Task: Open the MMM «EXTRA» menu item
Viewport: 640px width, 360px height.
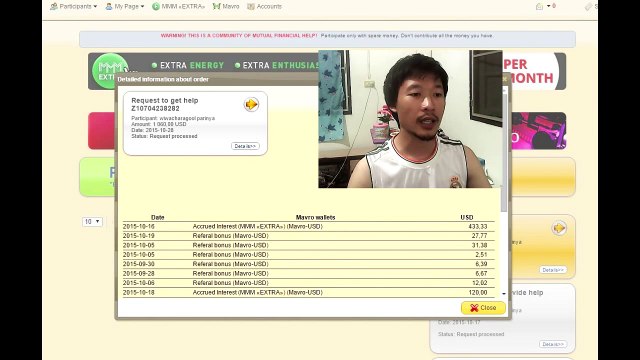Action: click(x=178, y=7)
